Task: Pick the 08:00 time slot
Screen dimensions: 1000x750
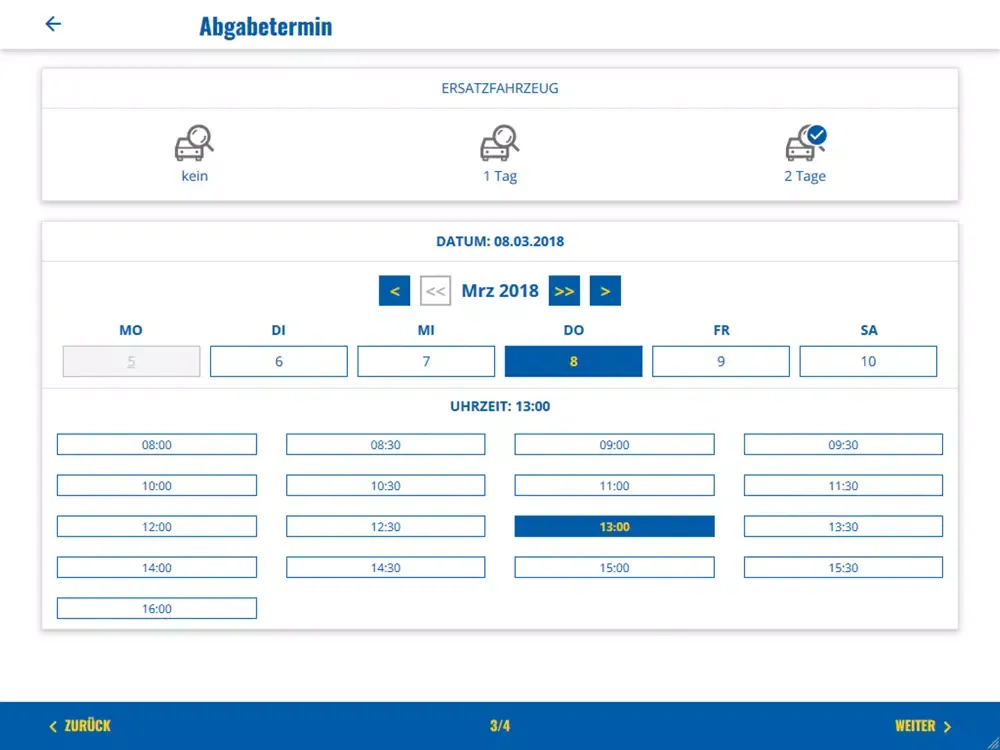Action: [157, 445]
